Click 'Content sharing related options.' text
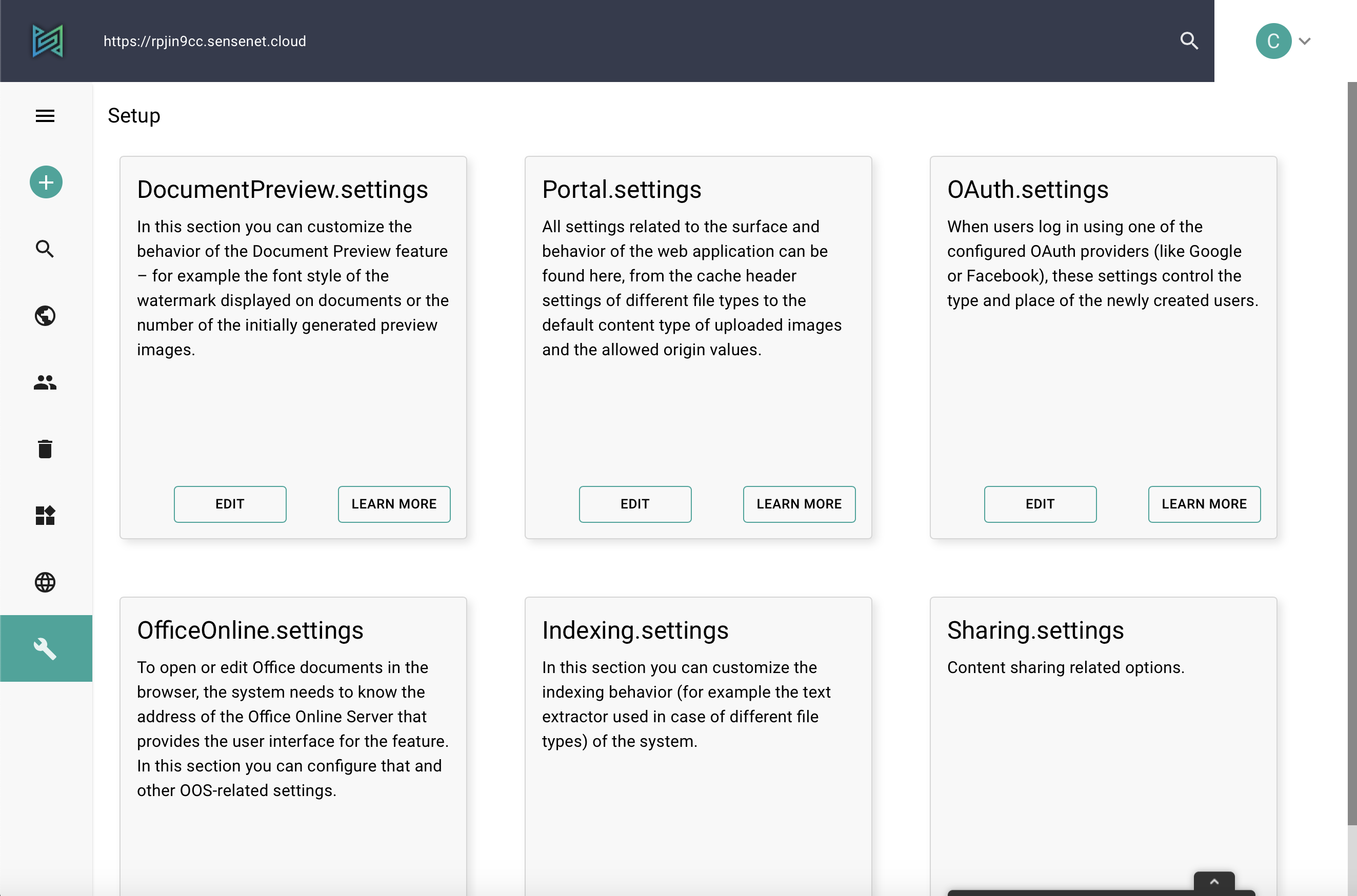 (1066, 667)
